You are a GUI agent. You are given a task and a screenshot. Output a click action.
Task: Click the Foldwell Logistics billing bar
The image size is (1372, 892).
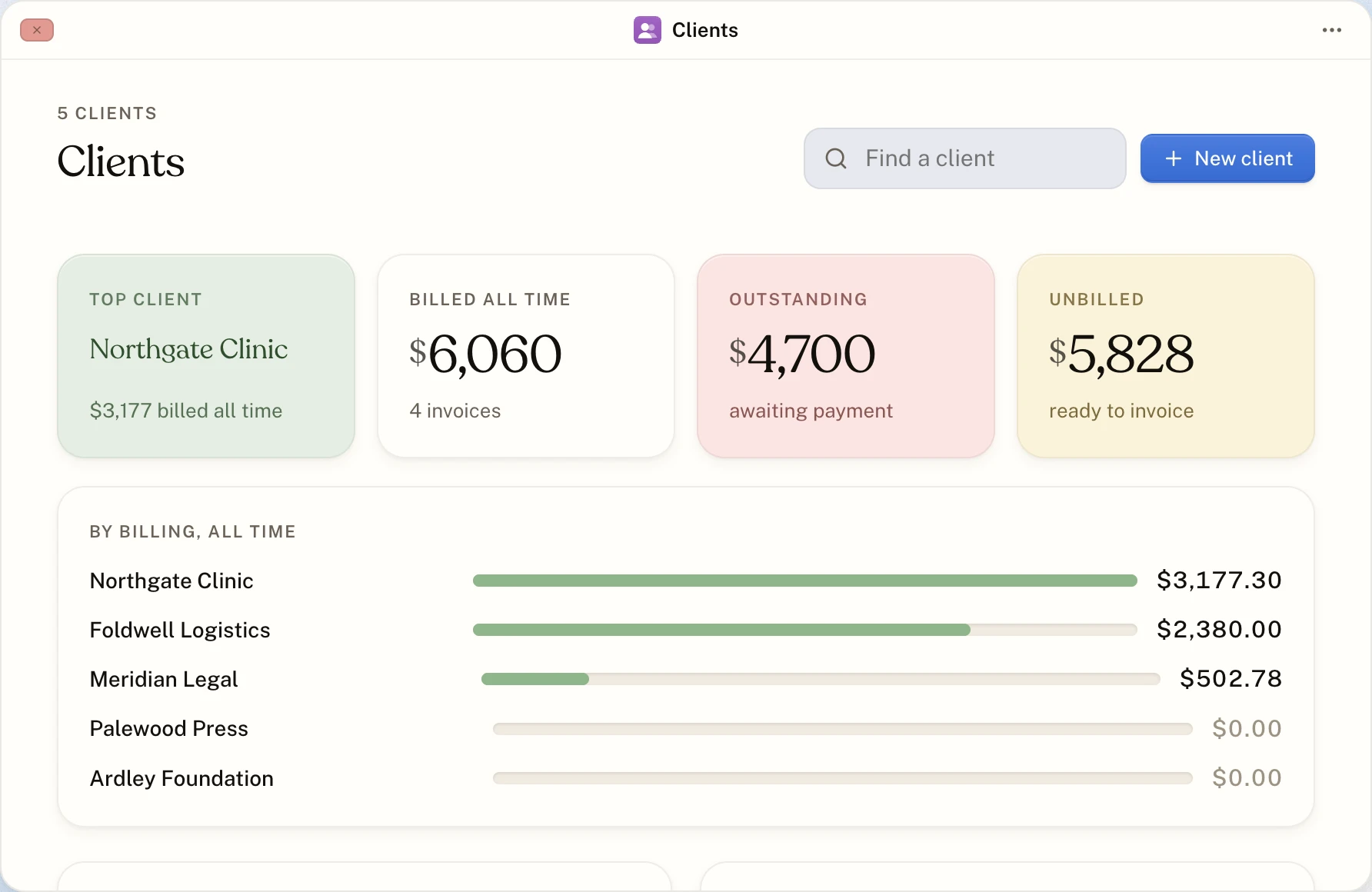[x=805, y=630]
